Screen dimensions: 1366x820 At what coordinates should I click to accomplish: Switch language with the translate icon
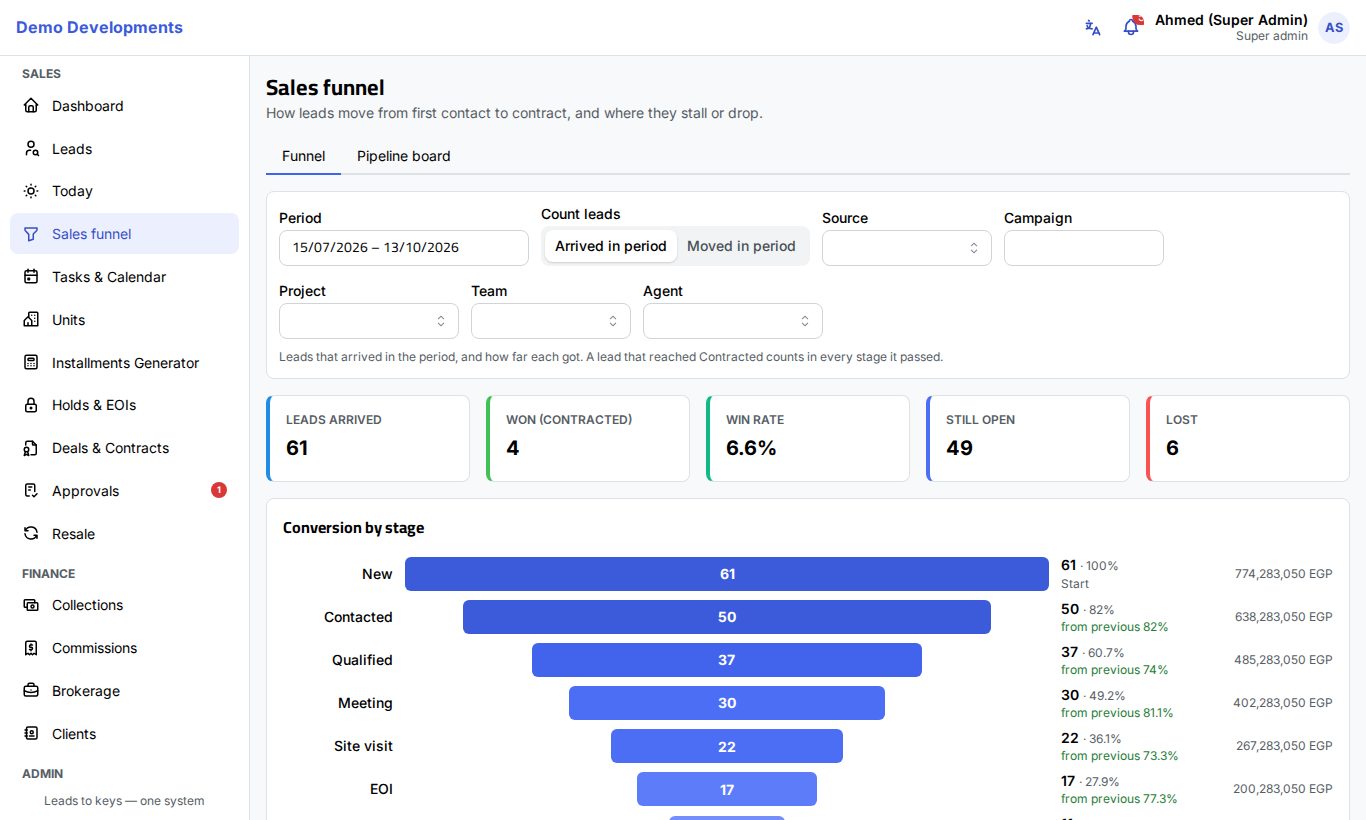[1093, 28]
